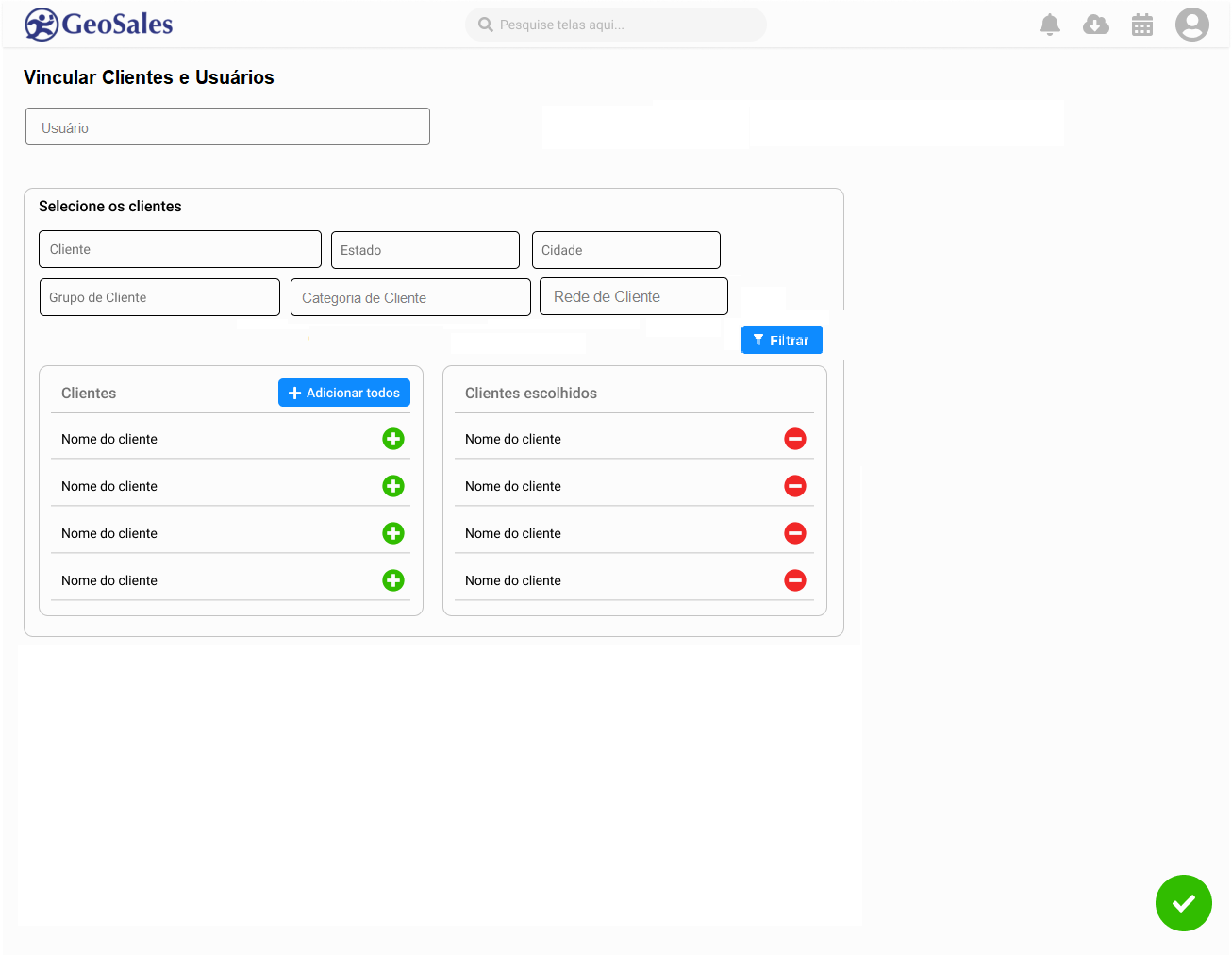1232x955 pixels.
Task: Click the Pesquise telas aqui search box
Action: point(616,25)
